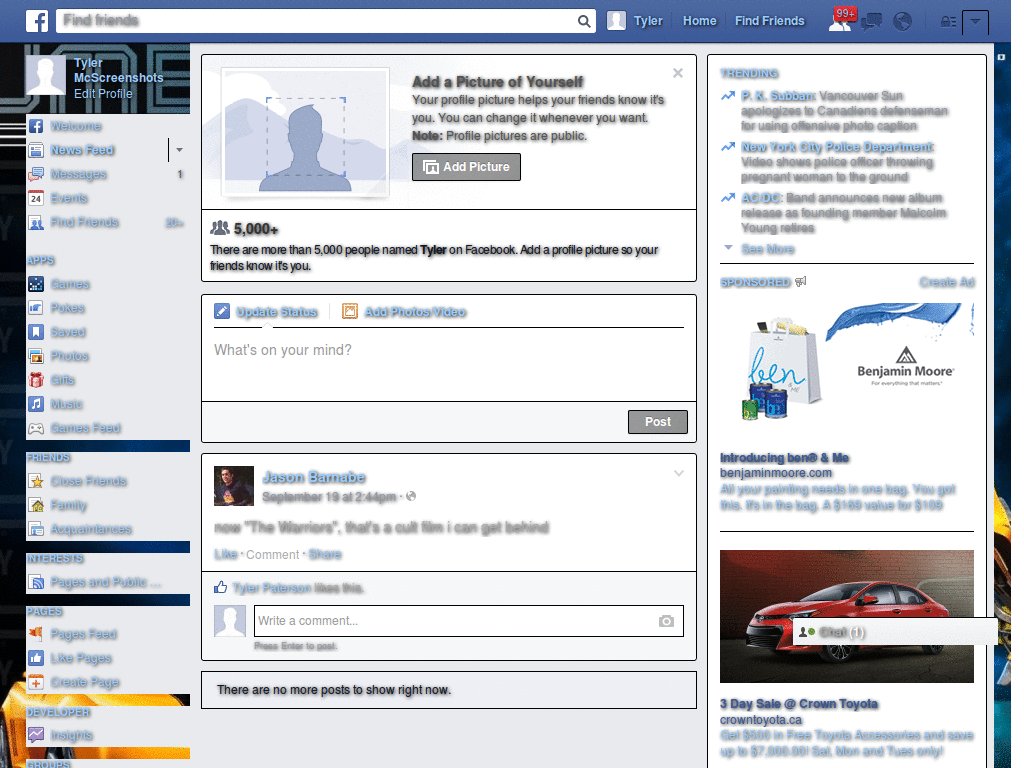Image resolution: width=1024 pixels, height=768 pixels.
Task: Open Events calendar icon
Action: coord(36,198)
